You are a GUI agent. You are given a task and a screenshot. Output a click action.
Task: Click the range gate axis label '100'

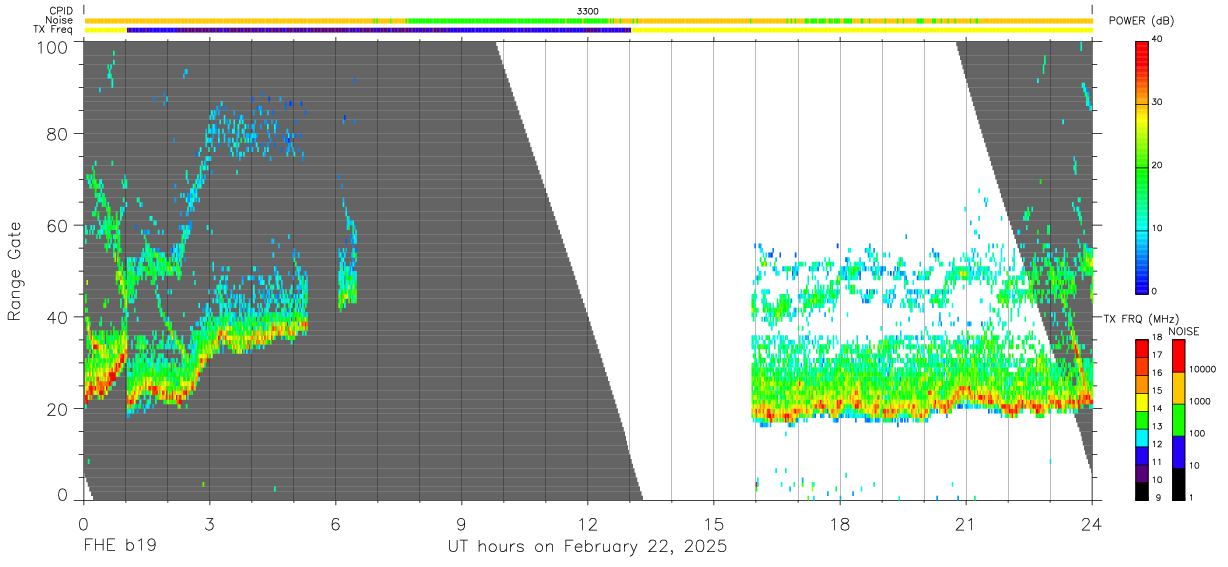[x=54, y=47]
